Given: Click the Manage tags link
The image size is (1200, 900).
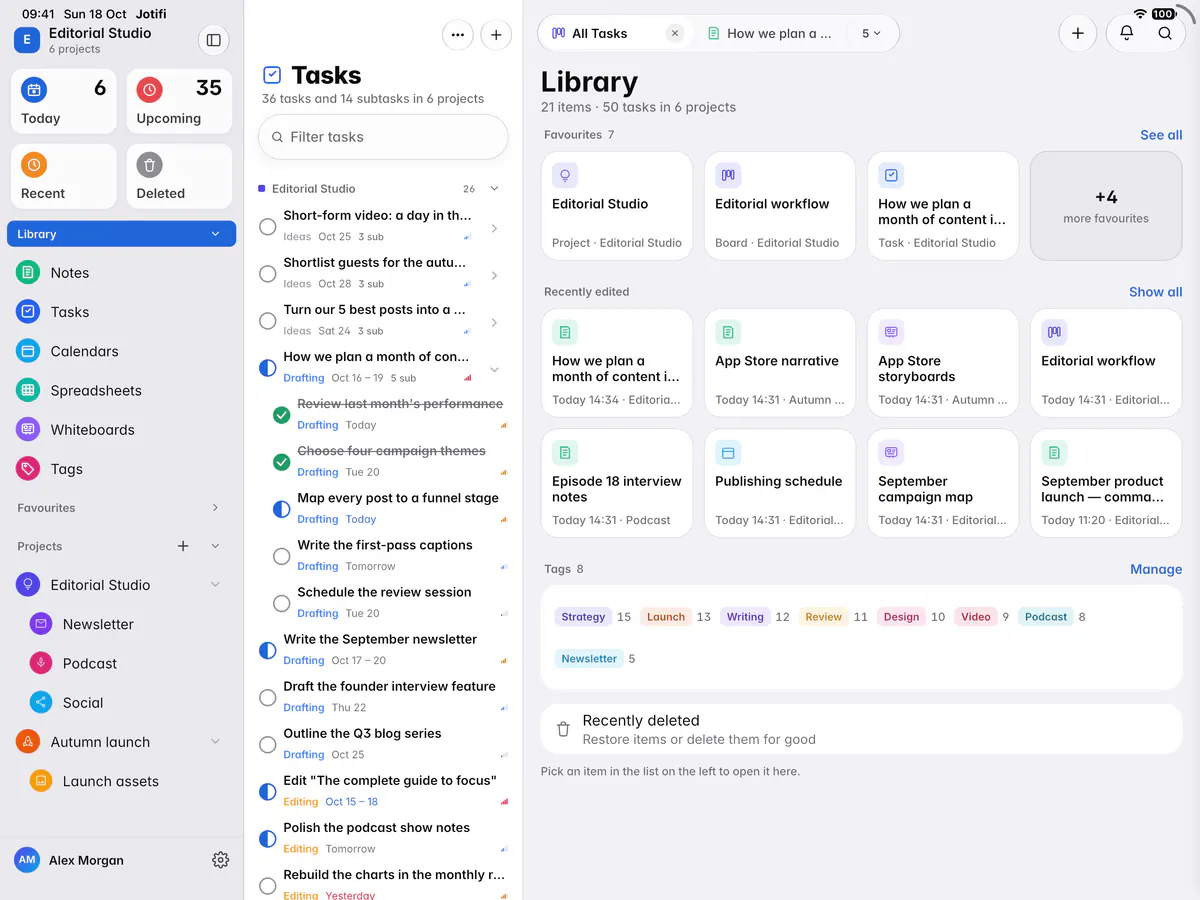Looking at the screenshot, I should (1156, 569).
